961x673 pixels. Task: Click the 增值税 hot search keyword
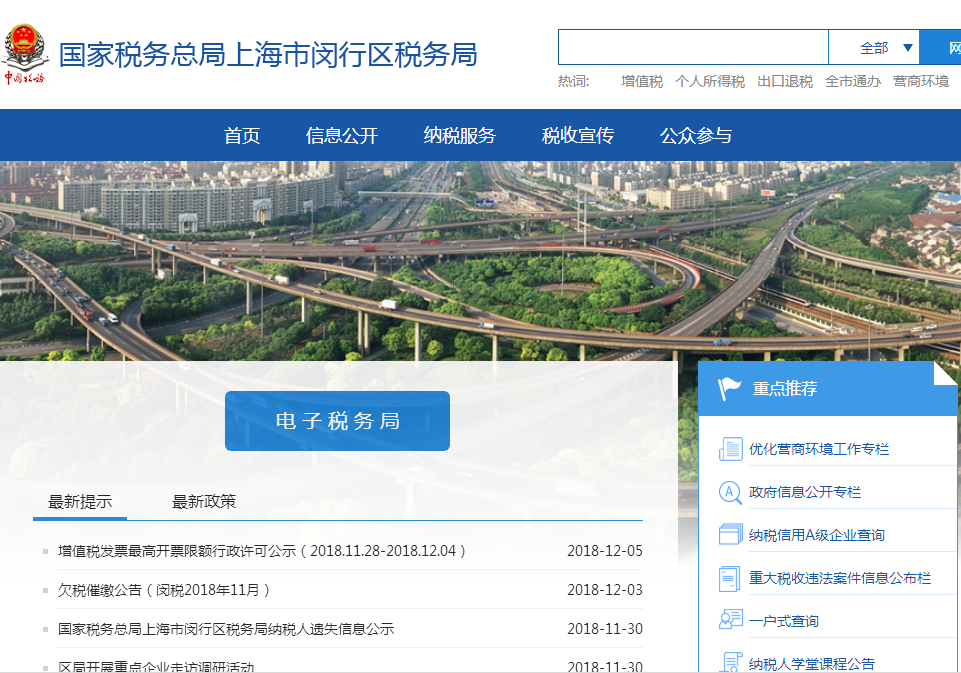click(640, 82)
